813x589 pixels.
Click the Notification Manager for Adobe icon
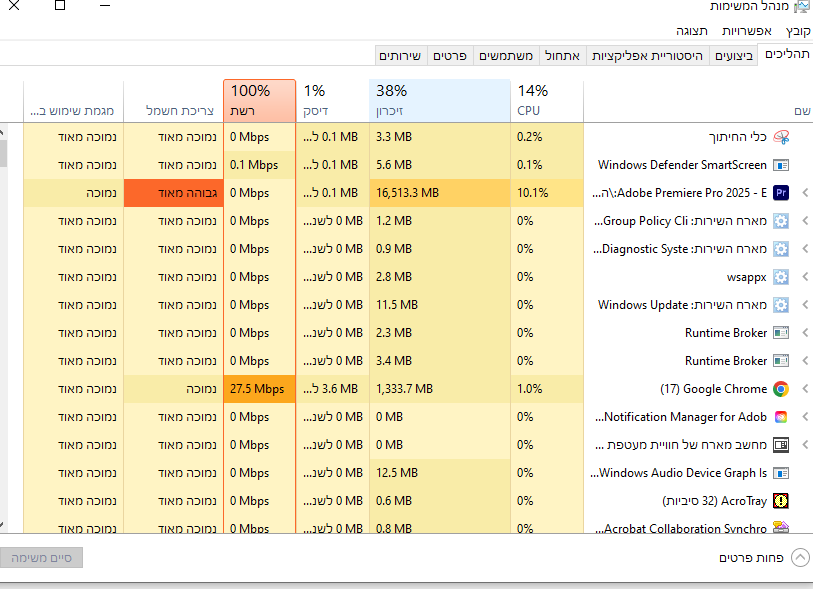point(781,417)
